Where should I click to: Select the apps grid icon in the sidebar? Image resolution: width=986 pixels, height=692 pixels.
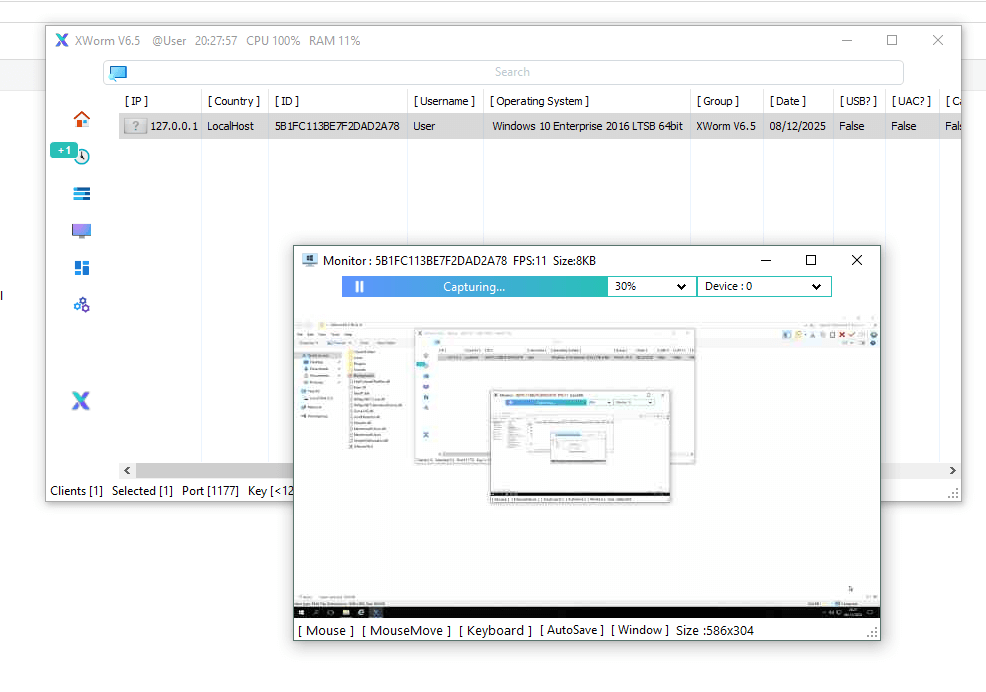click(x=81, y=267)
